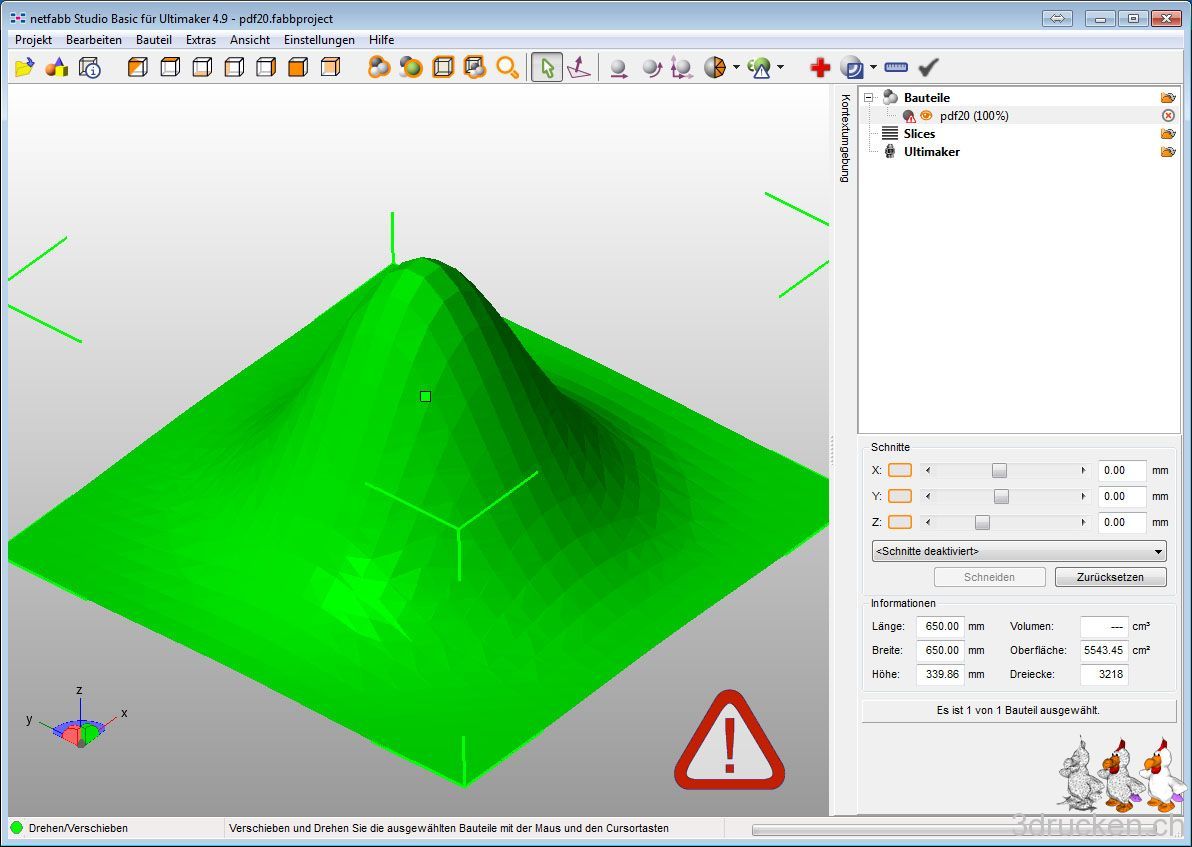The height and width of the screenshot is (847, 1192).
Task: Toggle visibility eye of pdf20 part
Action: [x=926, y=116]
